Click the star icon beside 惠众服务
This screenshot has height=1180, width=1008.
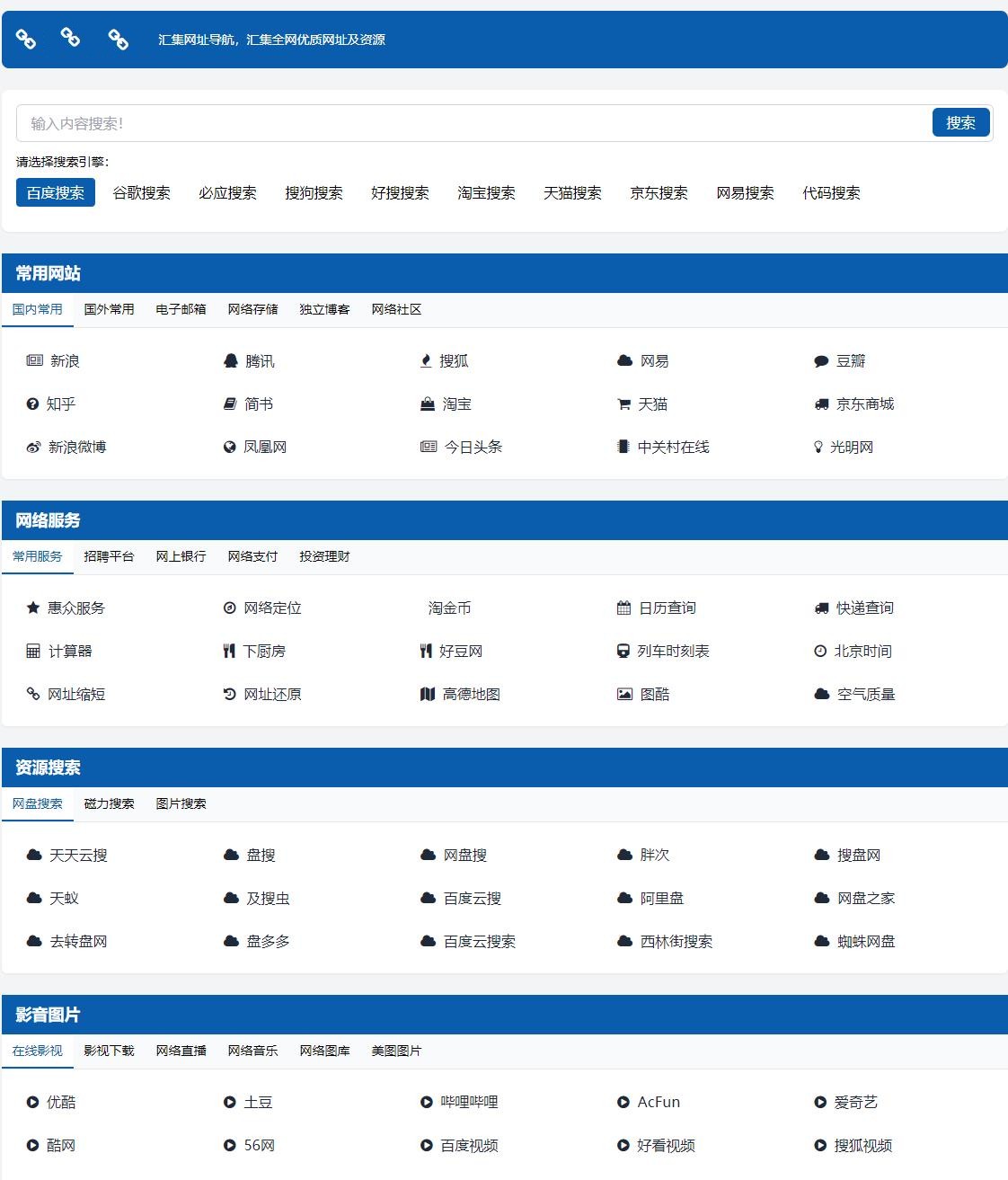(x=32, y=608)
